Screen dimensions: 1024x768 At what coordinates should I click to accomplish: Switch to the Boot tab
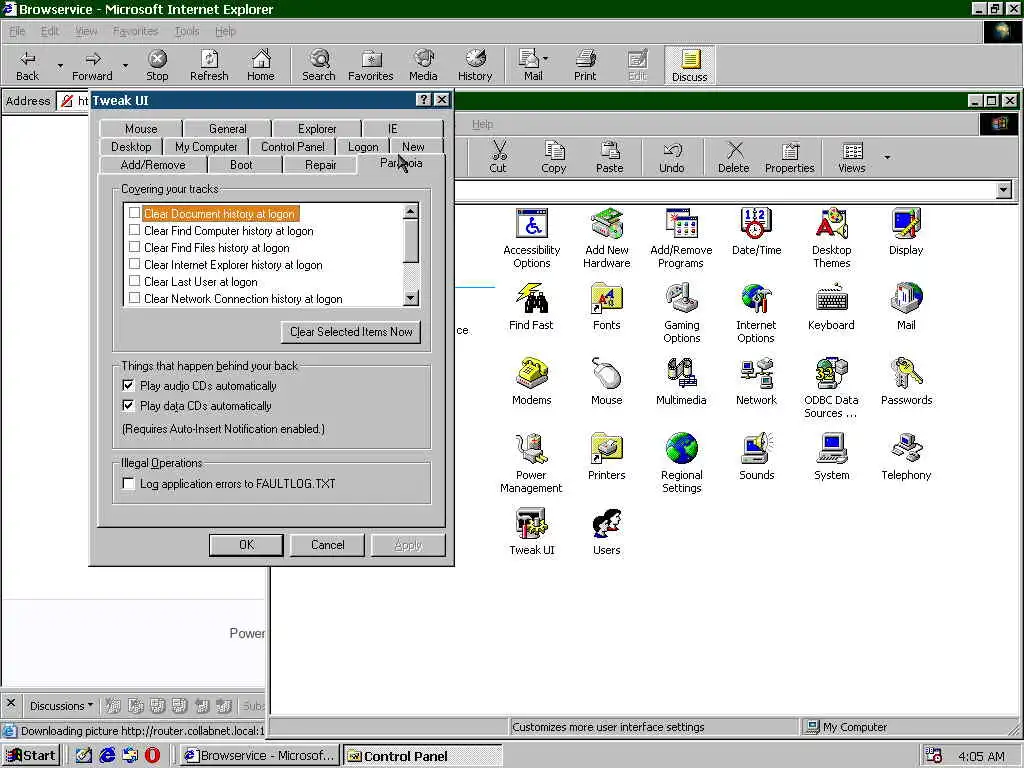[241, 165]
